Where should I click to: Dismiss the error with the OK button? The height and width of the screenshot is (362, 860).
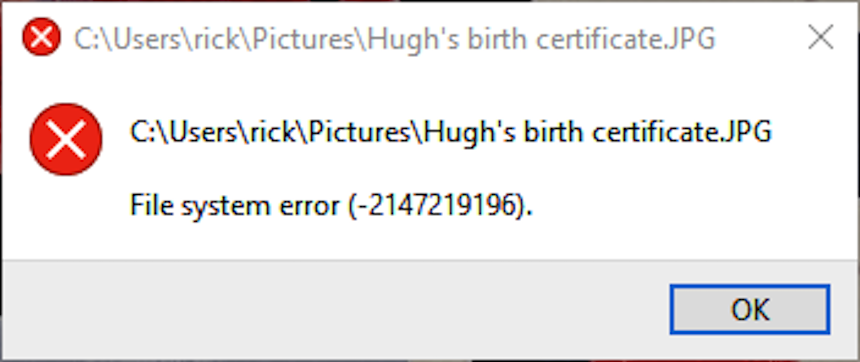[750, 309]
